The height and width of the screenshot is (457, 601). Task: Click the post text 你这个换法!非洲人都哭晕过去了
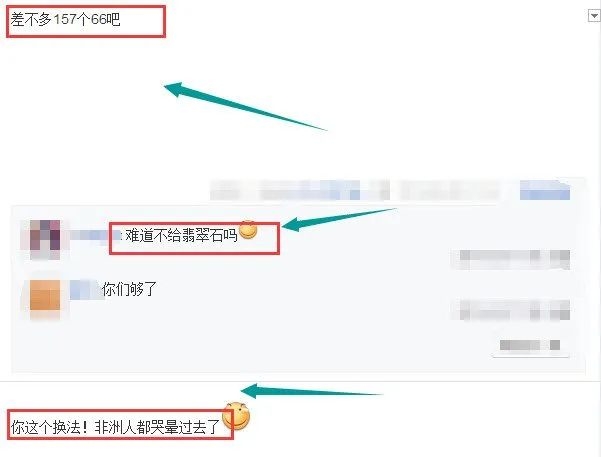(x=115, y=427)
